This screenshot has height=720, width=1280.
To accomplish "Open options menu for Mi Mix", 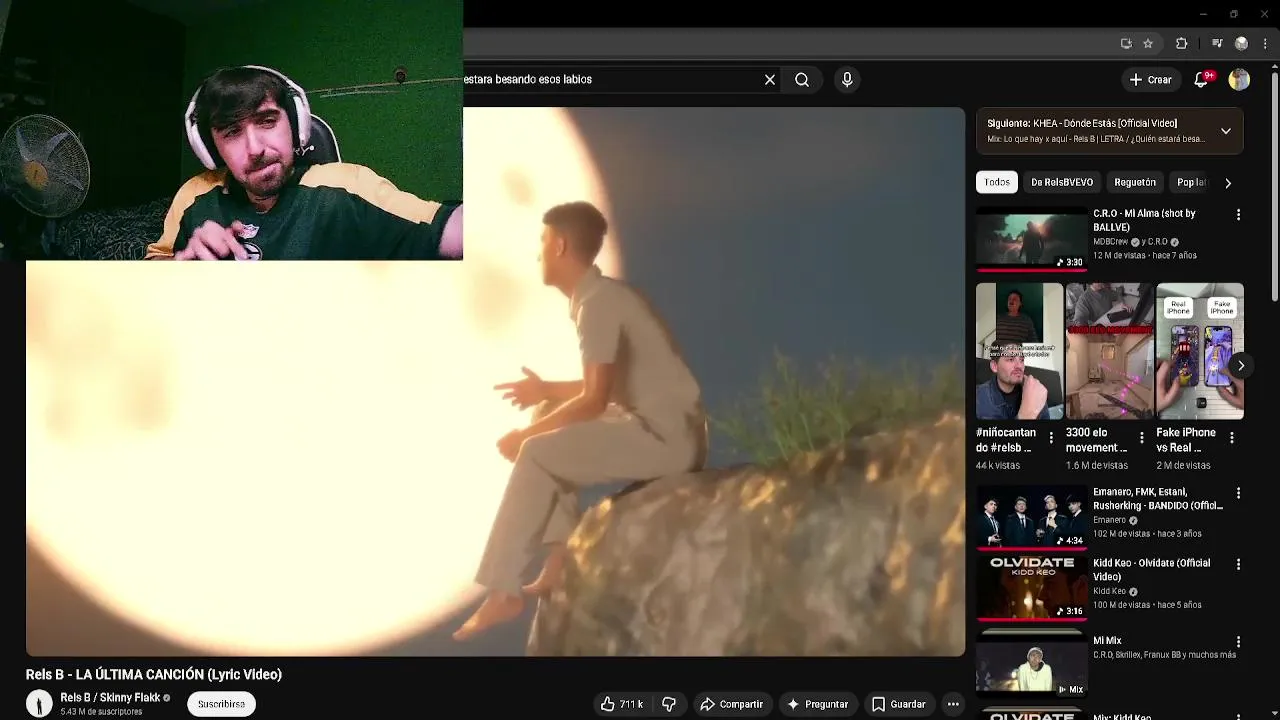I will point(1238,642).
